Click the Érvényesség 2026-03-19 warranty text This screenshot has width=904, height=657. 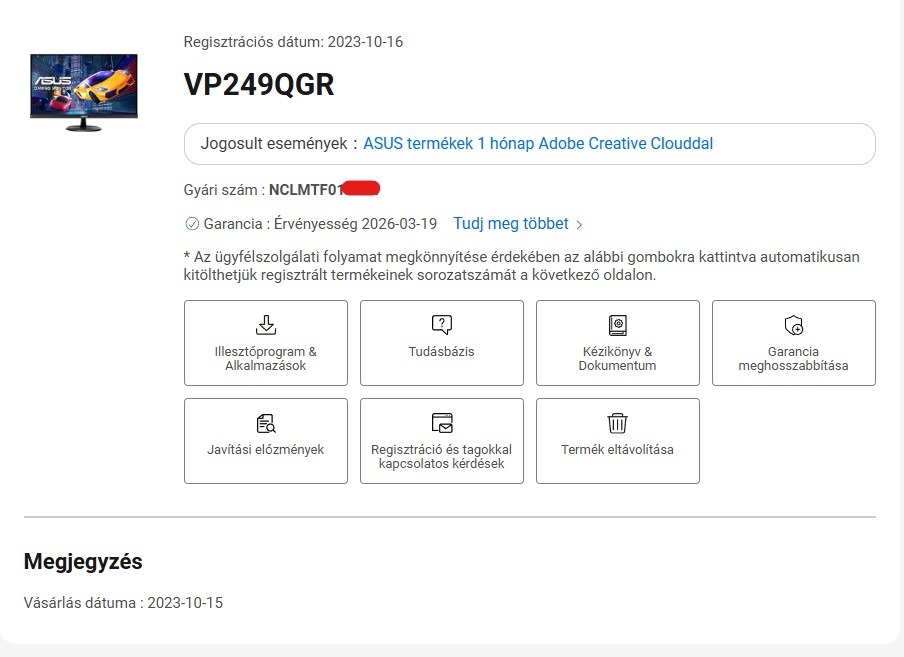pos(355,224)
